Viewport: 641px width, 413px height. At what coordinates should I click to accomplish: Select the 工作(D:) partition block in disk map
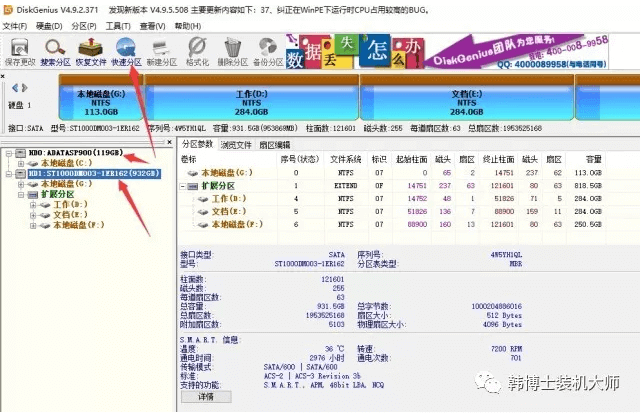(252, 97)
